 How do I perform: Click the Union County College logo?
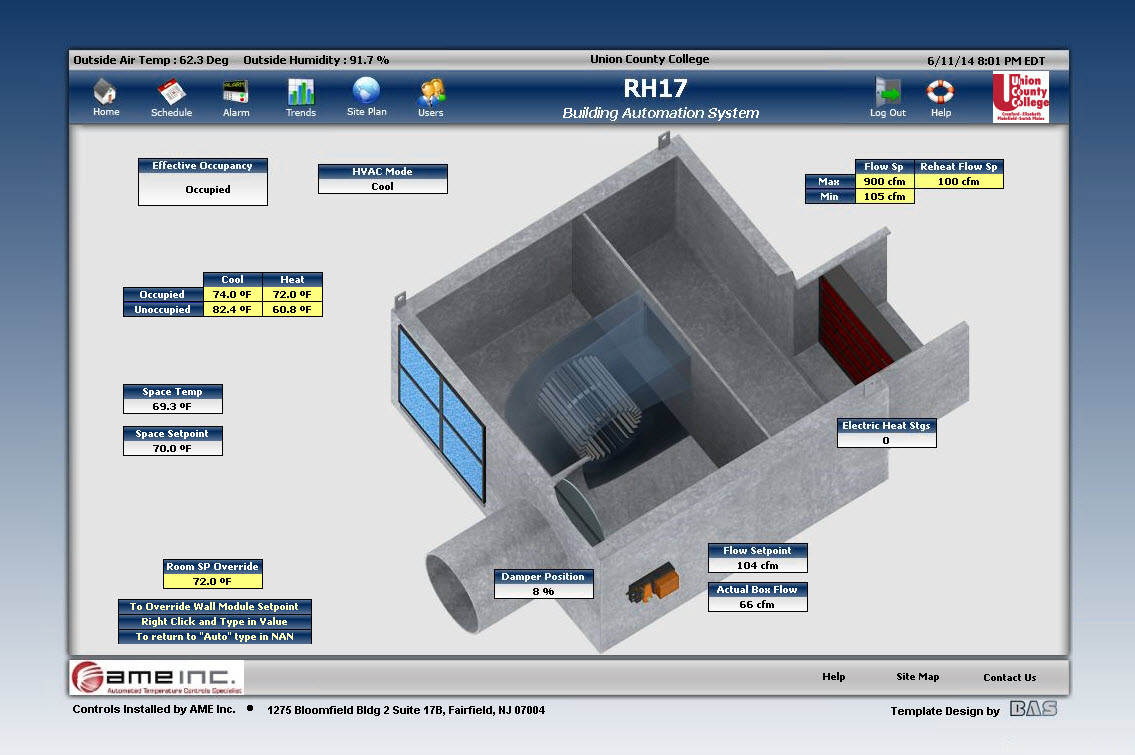tap(1020, 97)
